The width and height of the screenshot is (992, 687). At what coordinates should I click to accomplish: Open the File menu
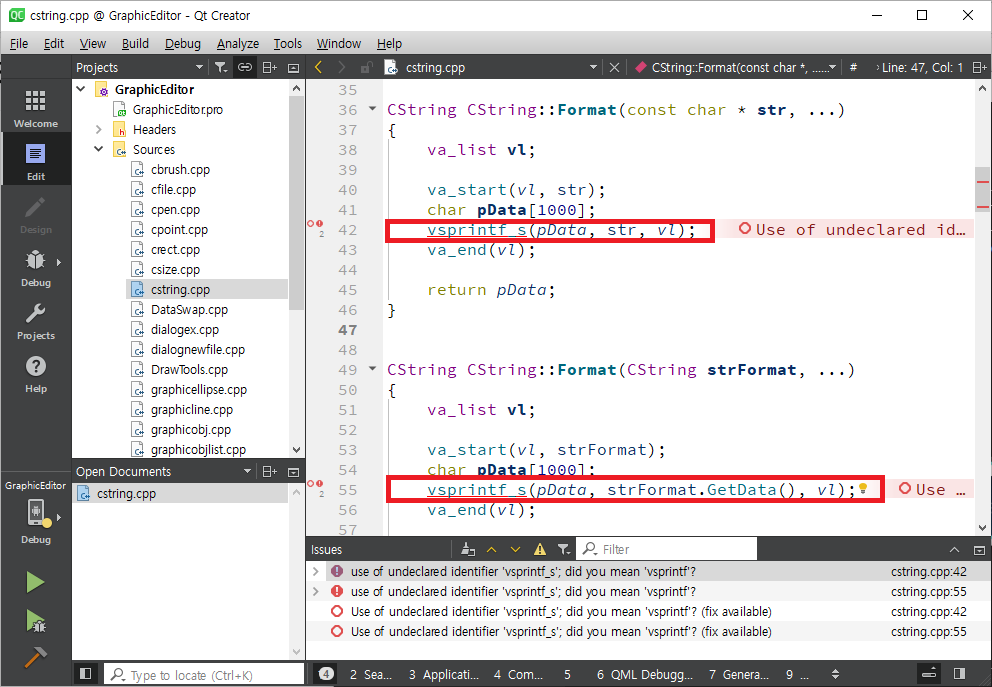[19, 44]
